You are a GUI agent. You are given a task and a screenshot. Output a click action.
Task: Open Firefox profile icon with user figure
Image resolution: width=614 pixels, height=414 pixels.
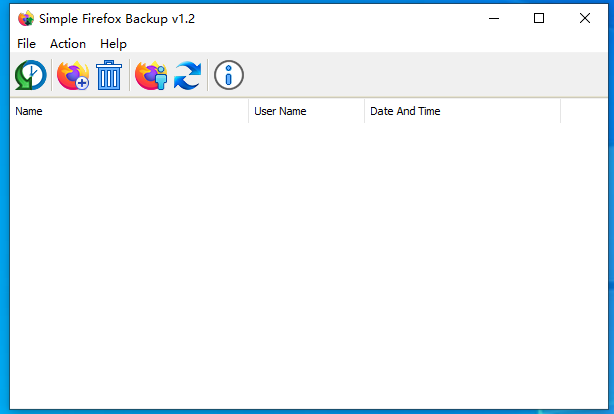click(151, 75)
